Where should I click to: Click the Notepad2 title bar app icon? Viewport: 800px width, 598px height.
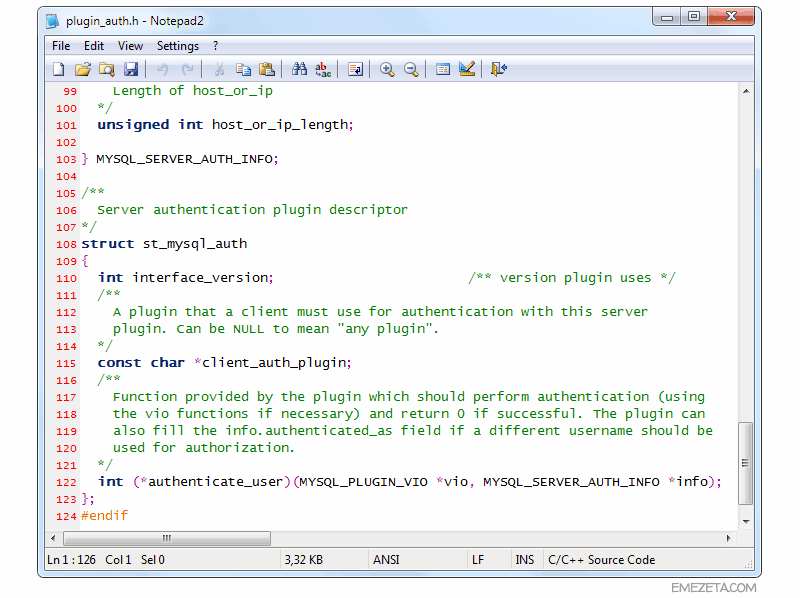(53, 21)
